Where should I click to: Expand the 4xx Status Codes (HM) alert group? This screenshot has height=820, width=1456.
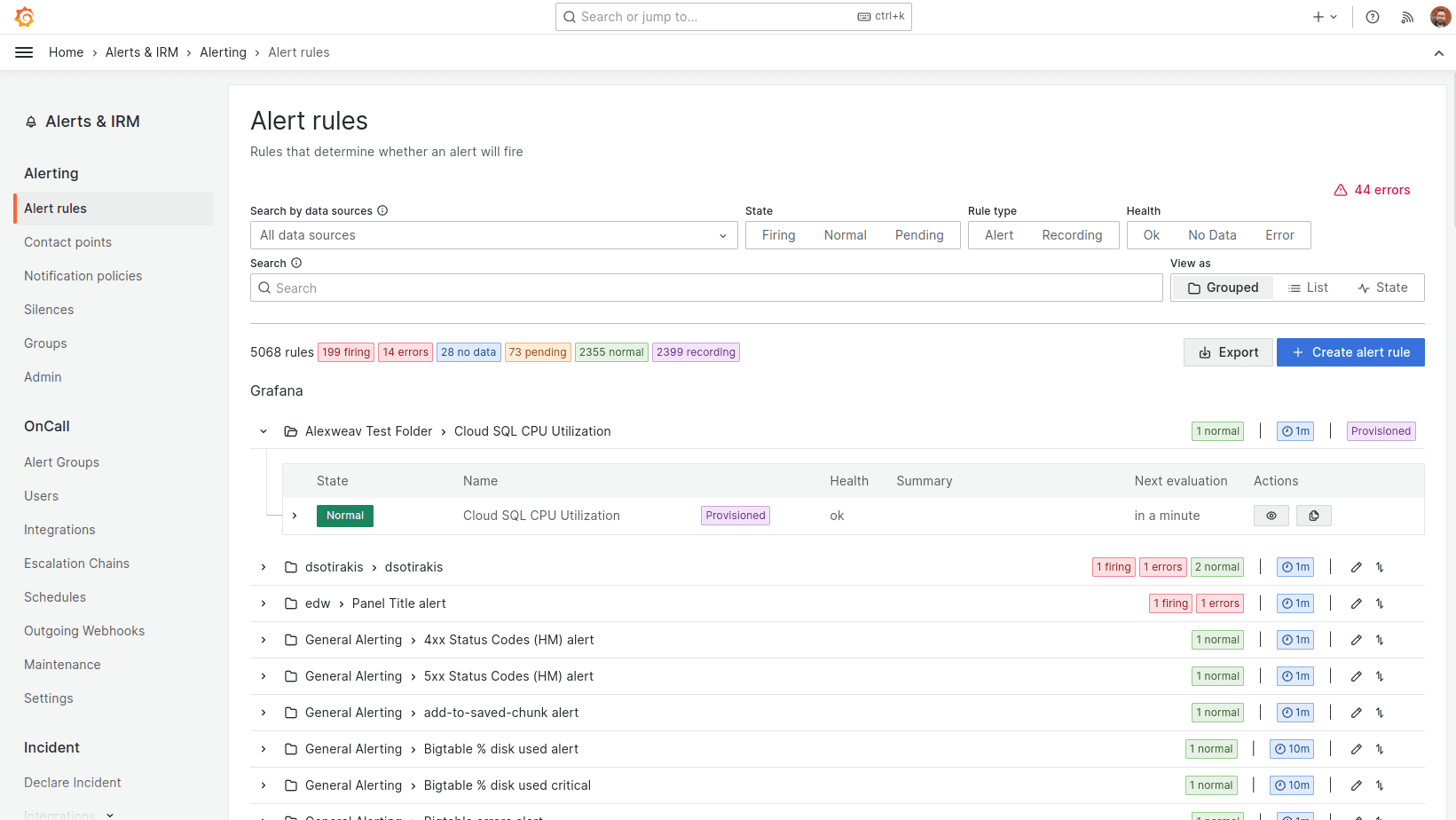click(264, 640)
